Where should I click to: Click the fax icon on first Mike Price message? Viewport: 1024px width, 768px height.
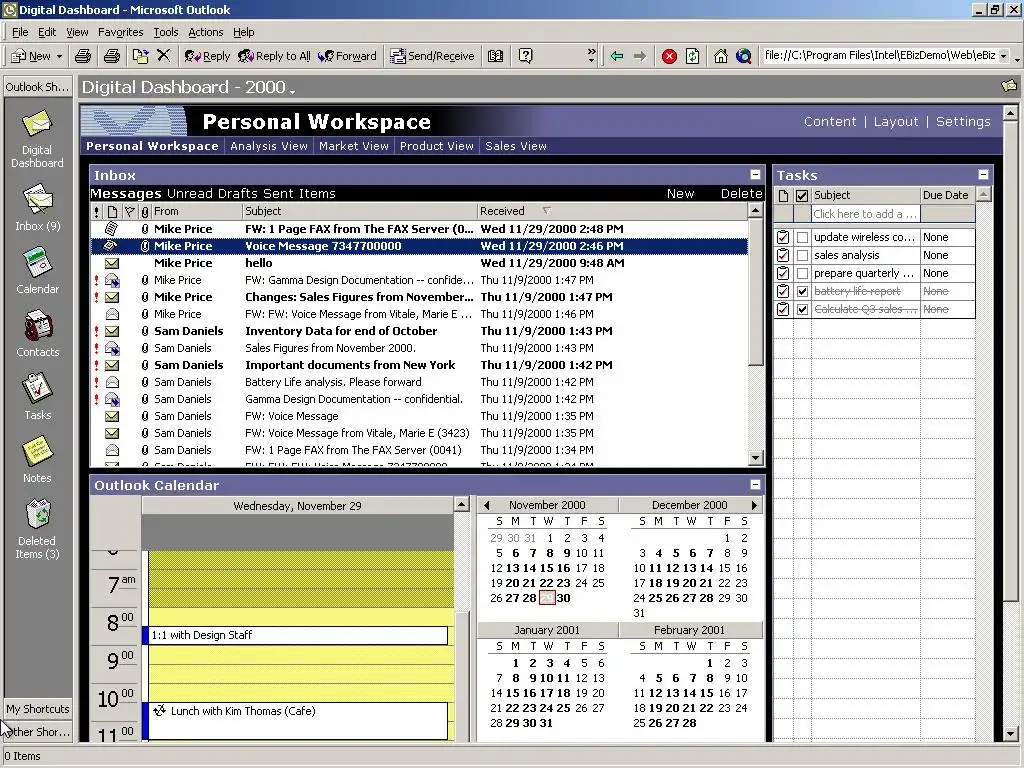pos(112,229)
